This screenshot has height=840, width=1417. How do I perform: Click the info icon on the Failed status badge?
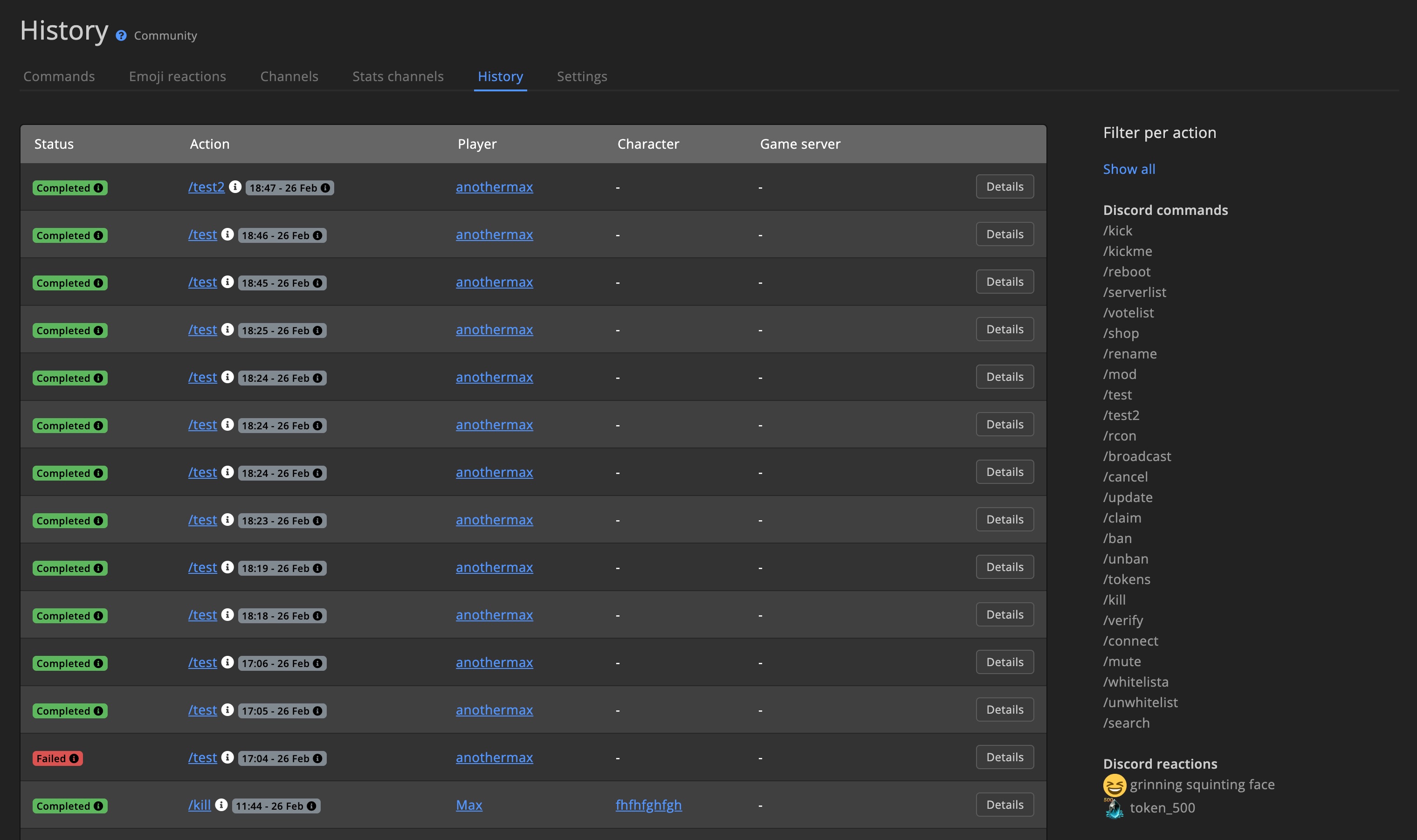point(74,758)
